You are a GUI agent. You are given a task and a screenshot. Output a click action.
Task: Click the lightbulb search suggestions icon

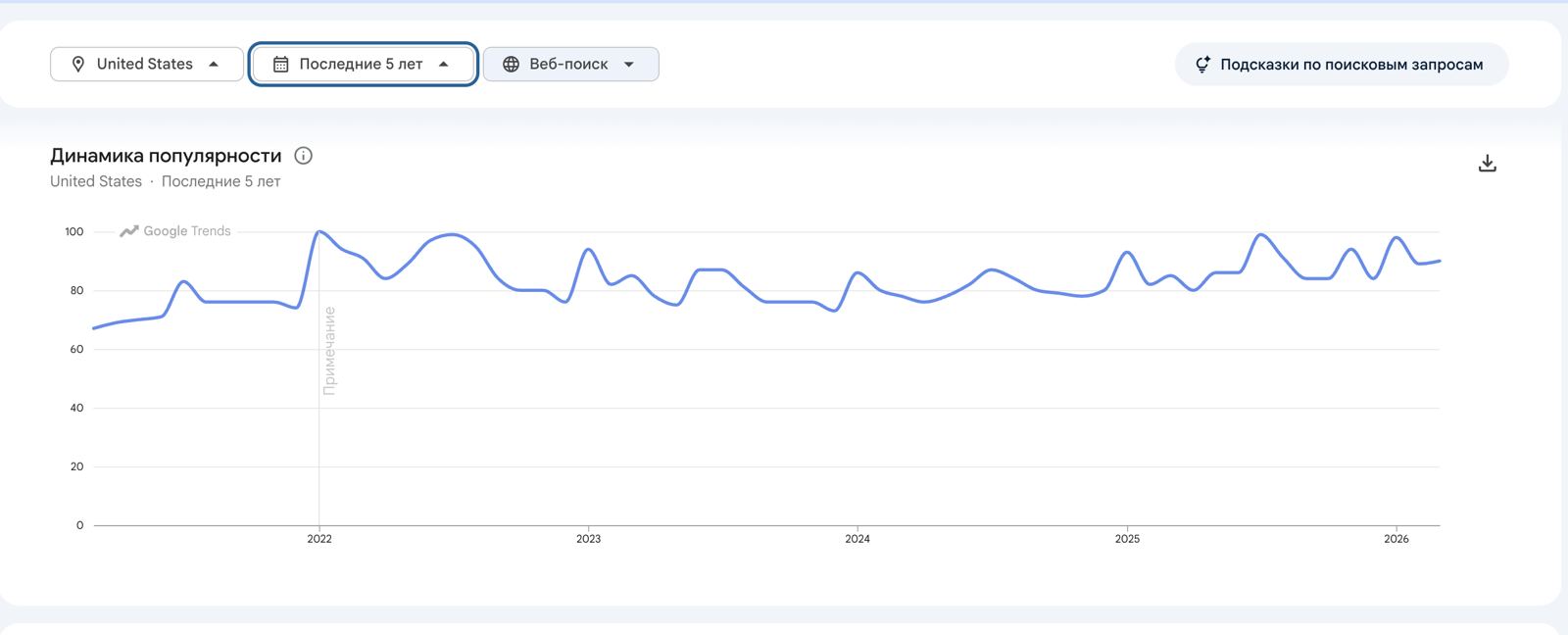click(x=1202, y=66)
